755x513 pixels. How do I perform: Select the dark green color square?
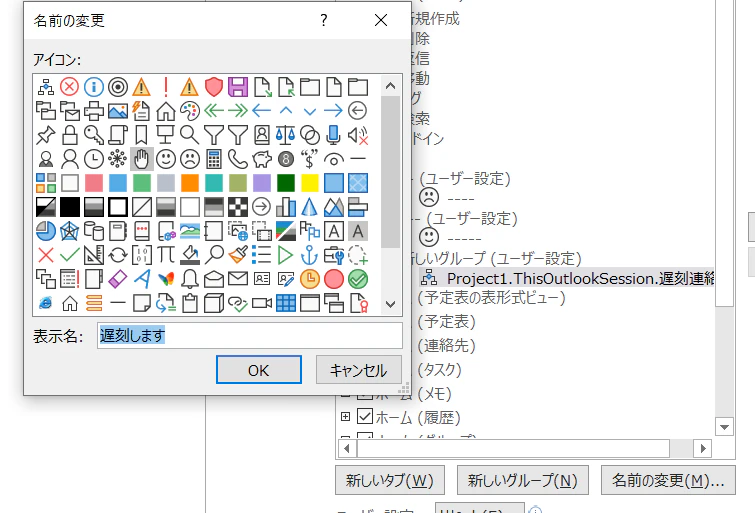coord(286,183)
